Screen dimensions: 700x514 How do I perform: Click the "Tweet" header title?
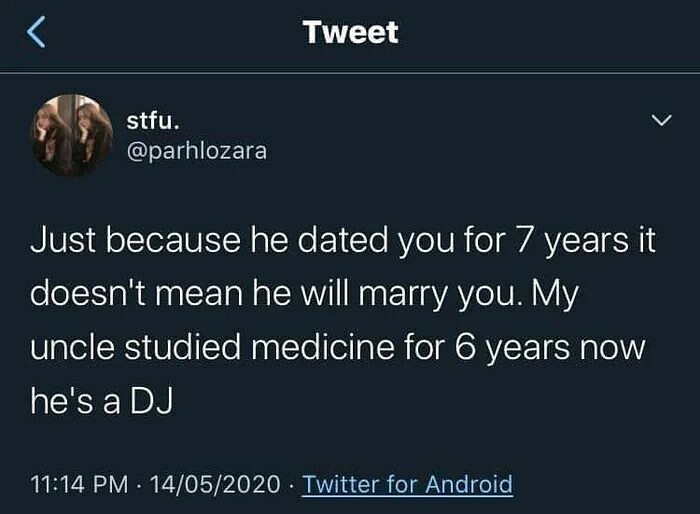(350, 32)
